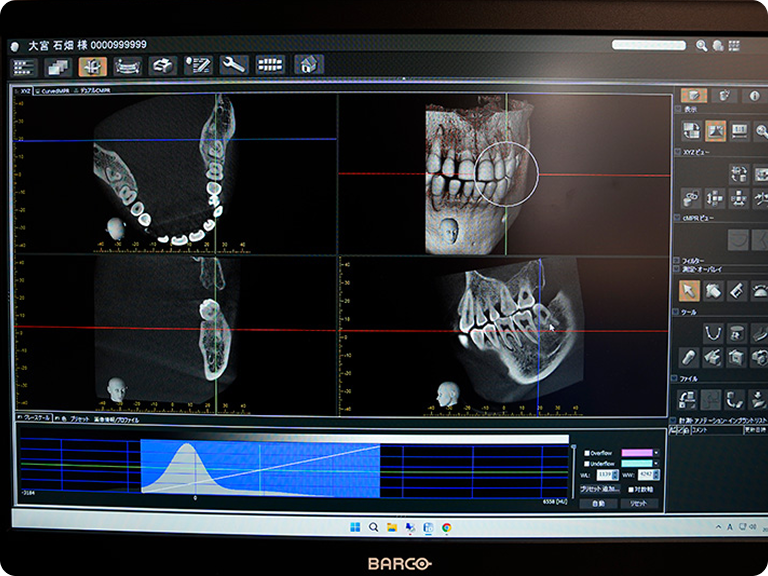Click the list view icon in top toolbar
Viewport: 768px width, 576px height.
point(24,66)
